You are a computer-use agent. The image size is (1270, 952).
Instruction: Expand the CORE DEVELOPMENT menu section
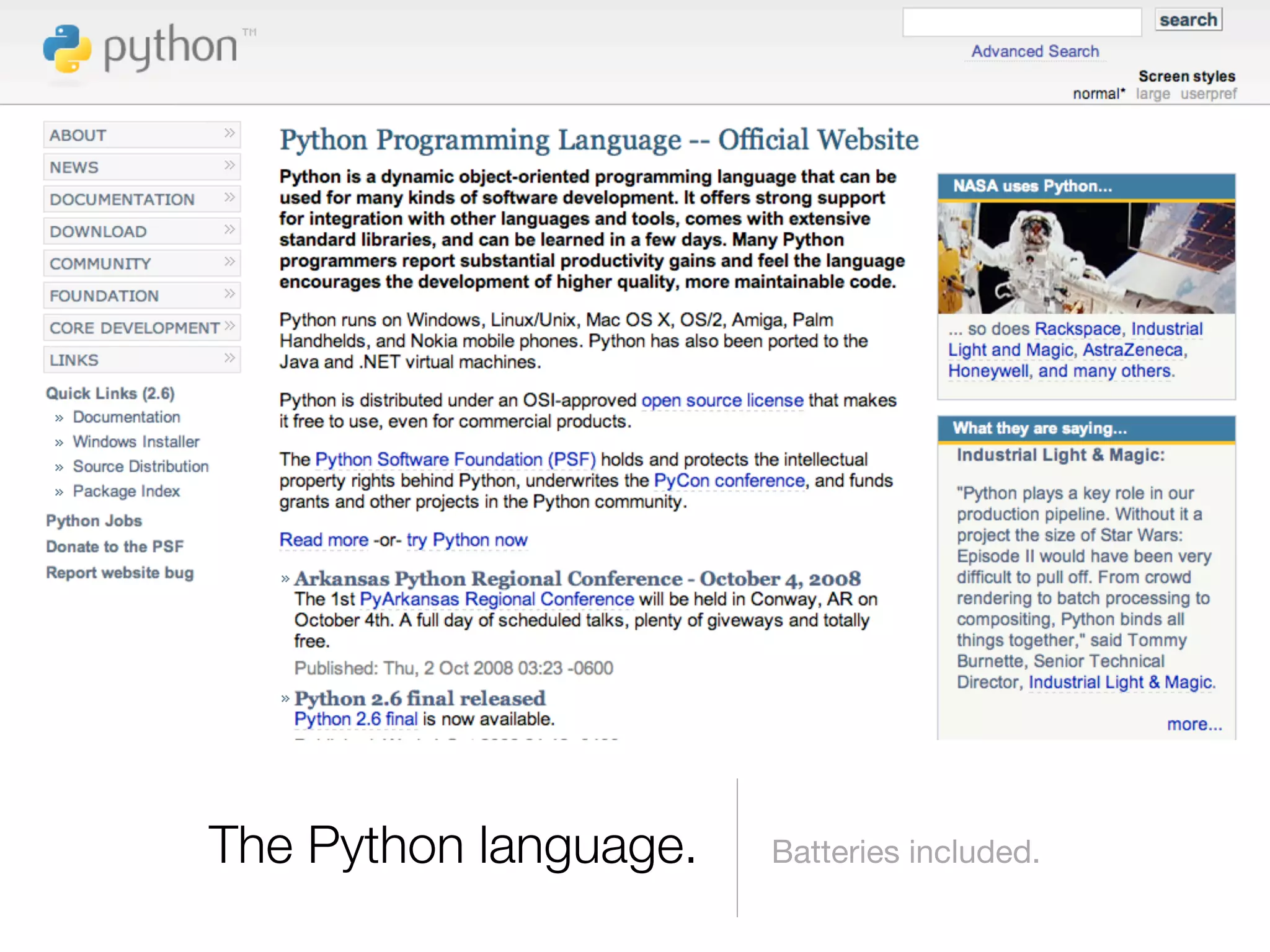point(135,328)
